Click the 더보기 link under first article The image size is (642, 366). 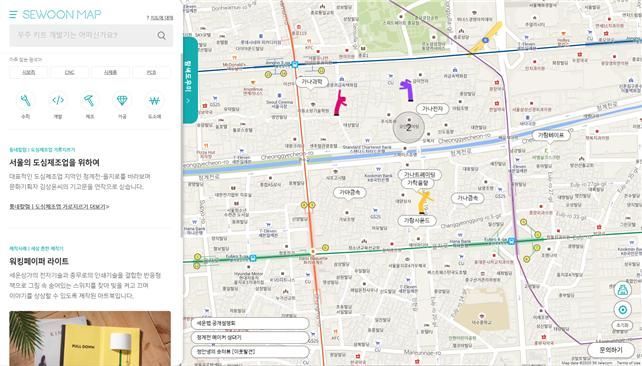(x=59, y=207)
